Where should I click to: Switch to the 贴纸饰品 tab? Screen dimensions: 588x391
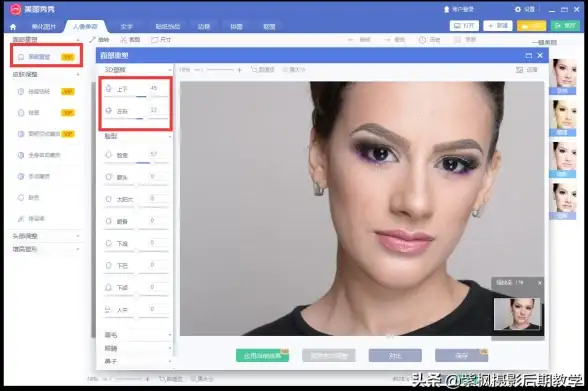[168, 27]
